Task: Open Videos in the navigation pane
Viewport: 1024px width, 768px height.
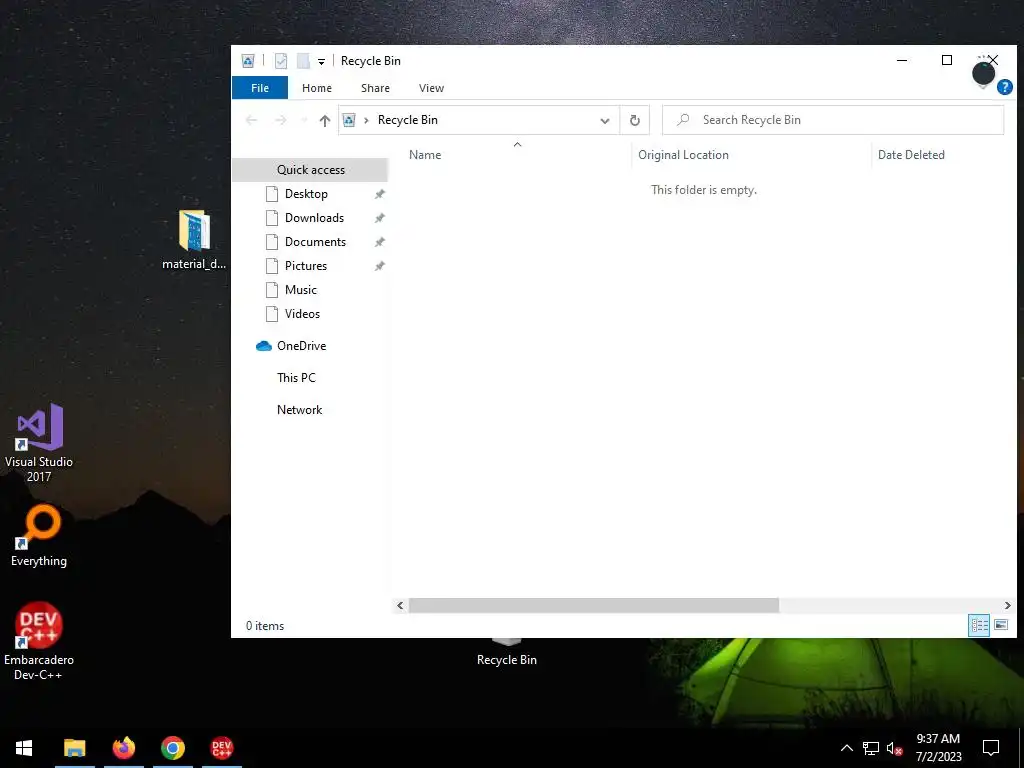Action: tap(302, 314)
